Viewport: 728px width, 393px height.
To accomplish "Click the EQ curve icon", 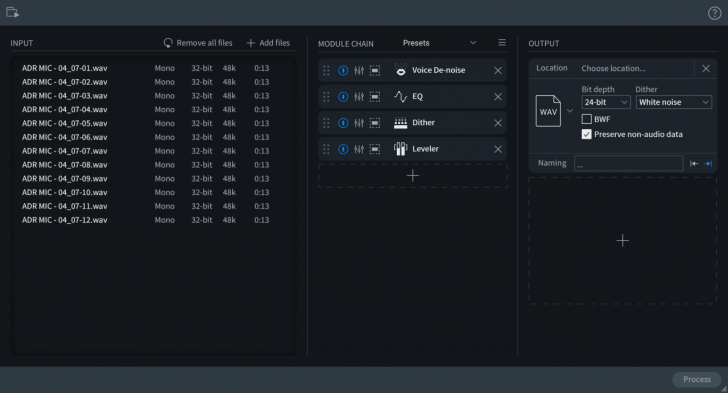I will click(x=400, y=97).
